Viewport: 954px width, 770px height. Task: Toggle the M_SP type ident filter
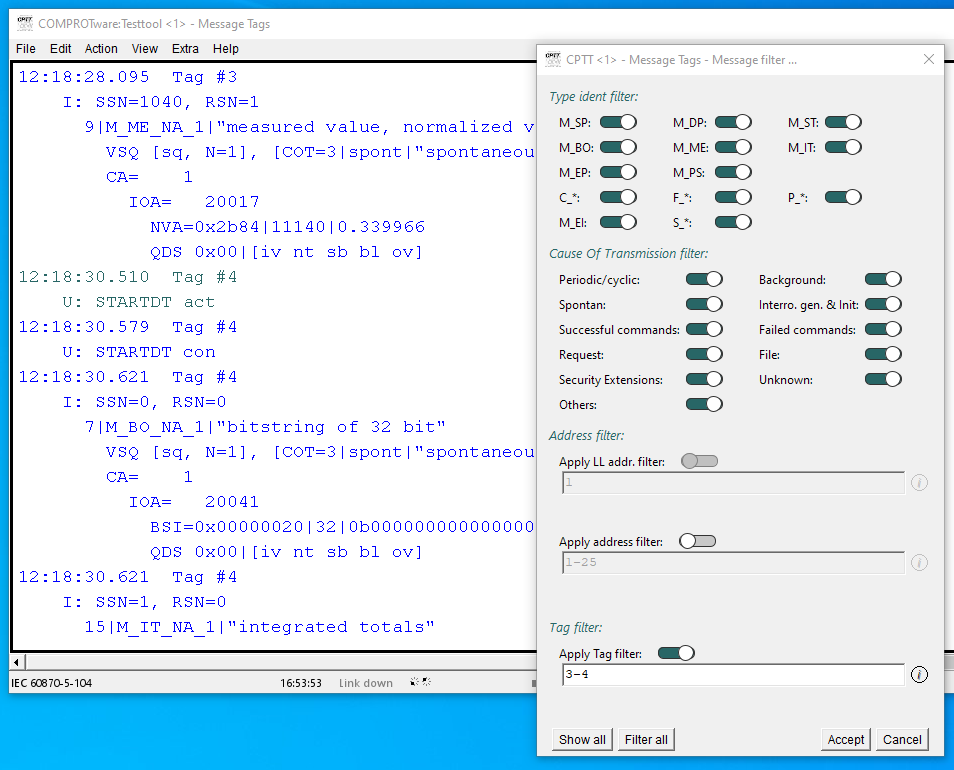click(x=618, y=122)
